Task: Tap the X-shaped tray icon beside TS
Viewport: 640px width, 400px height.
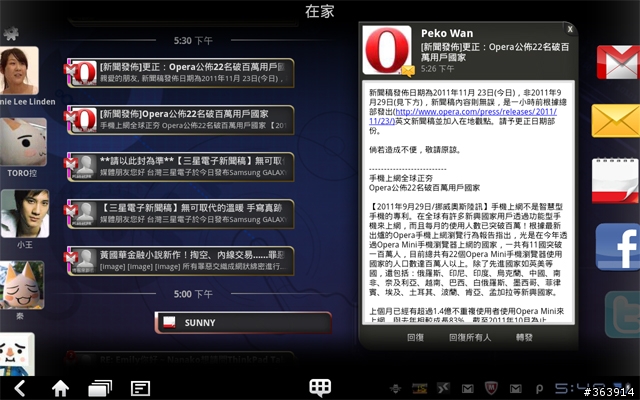Action: (x=443, y=388)
